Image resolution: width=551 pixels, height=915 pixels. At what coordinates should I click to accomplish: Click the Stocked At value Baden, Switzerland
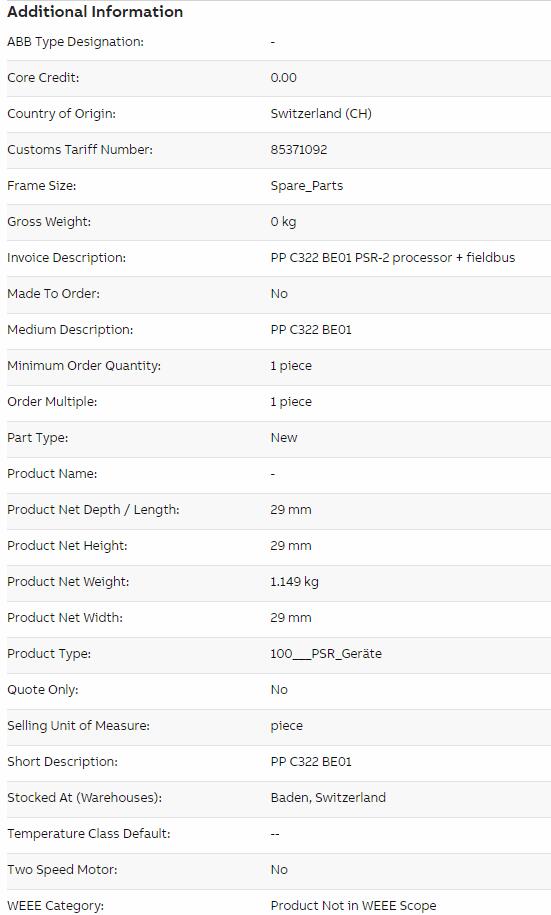[x=328, y=798]
